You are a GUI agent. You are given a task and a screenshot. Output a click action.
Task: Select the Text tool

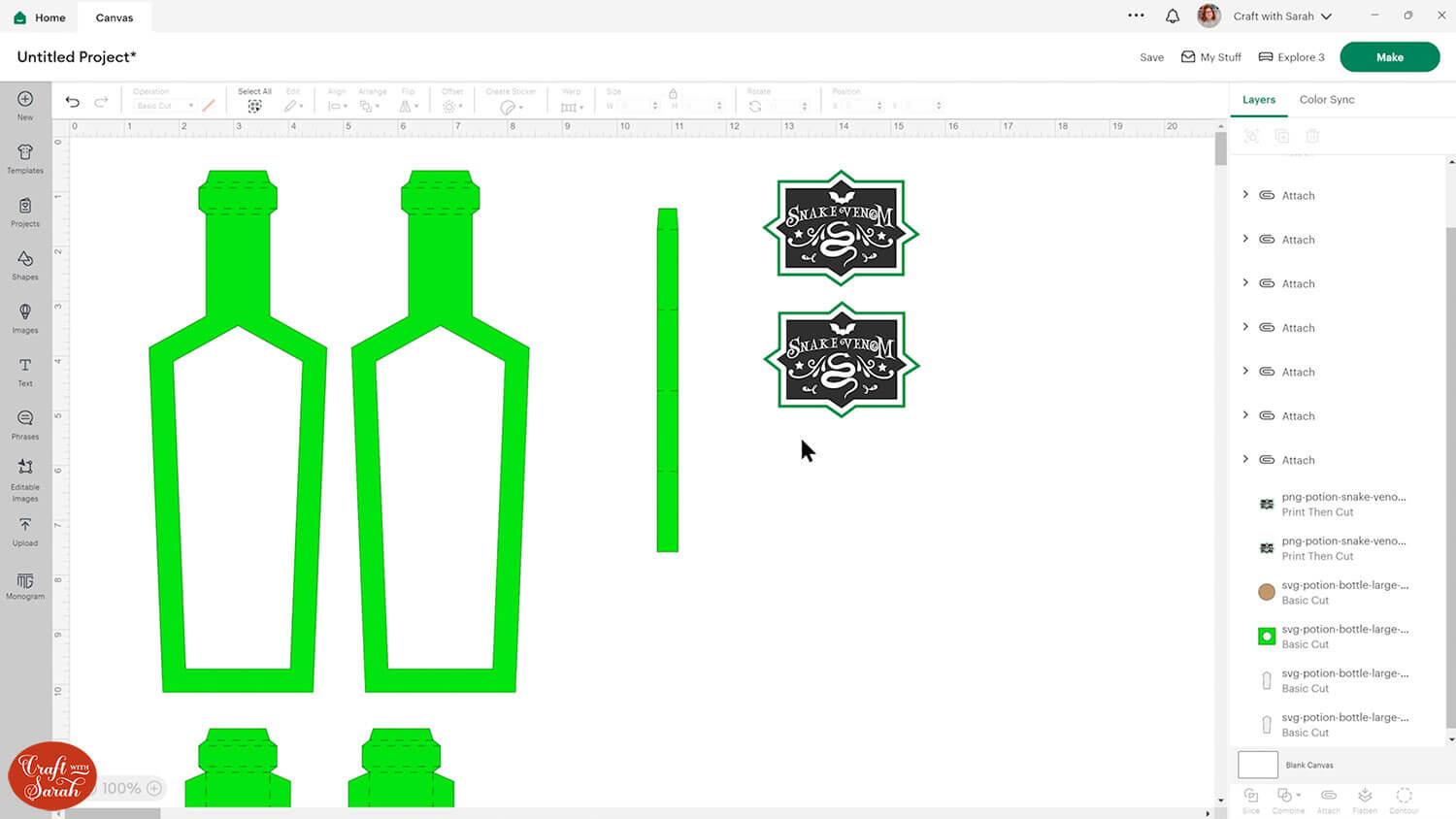click(x=25, y=371)
